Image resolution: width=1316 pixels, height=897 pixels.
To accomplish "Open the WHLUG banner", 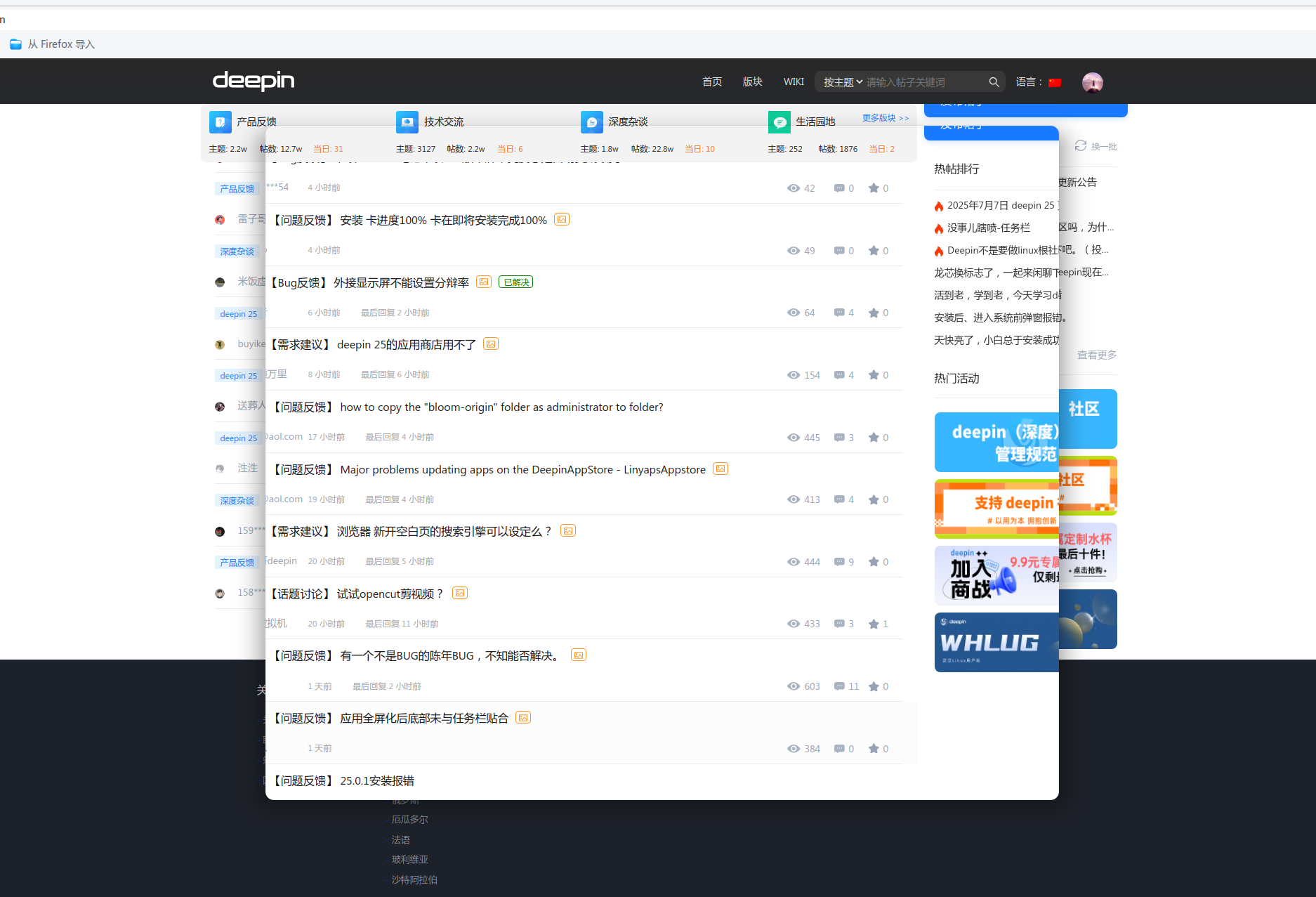I will coord(996,642).
